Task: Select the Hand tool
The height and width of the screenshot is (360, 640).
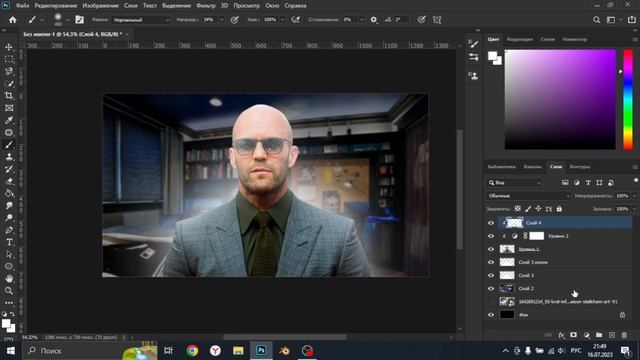Action: (x=9, y=278)
